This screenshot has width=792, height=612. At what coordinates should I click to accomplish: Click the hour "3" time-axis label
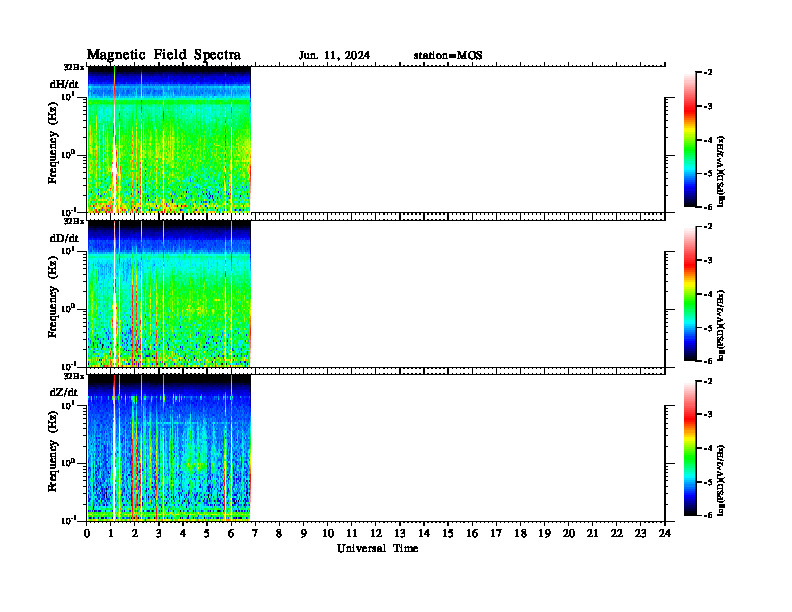[159, 534]
